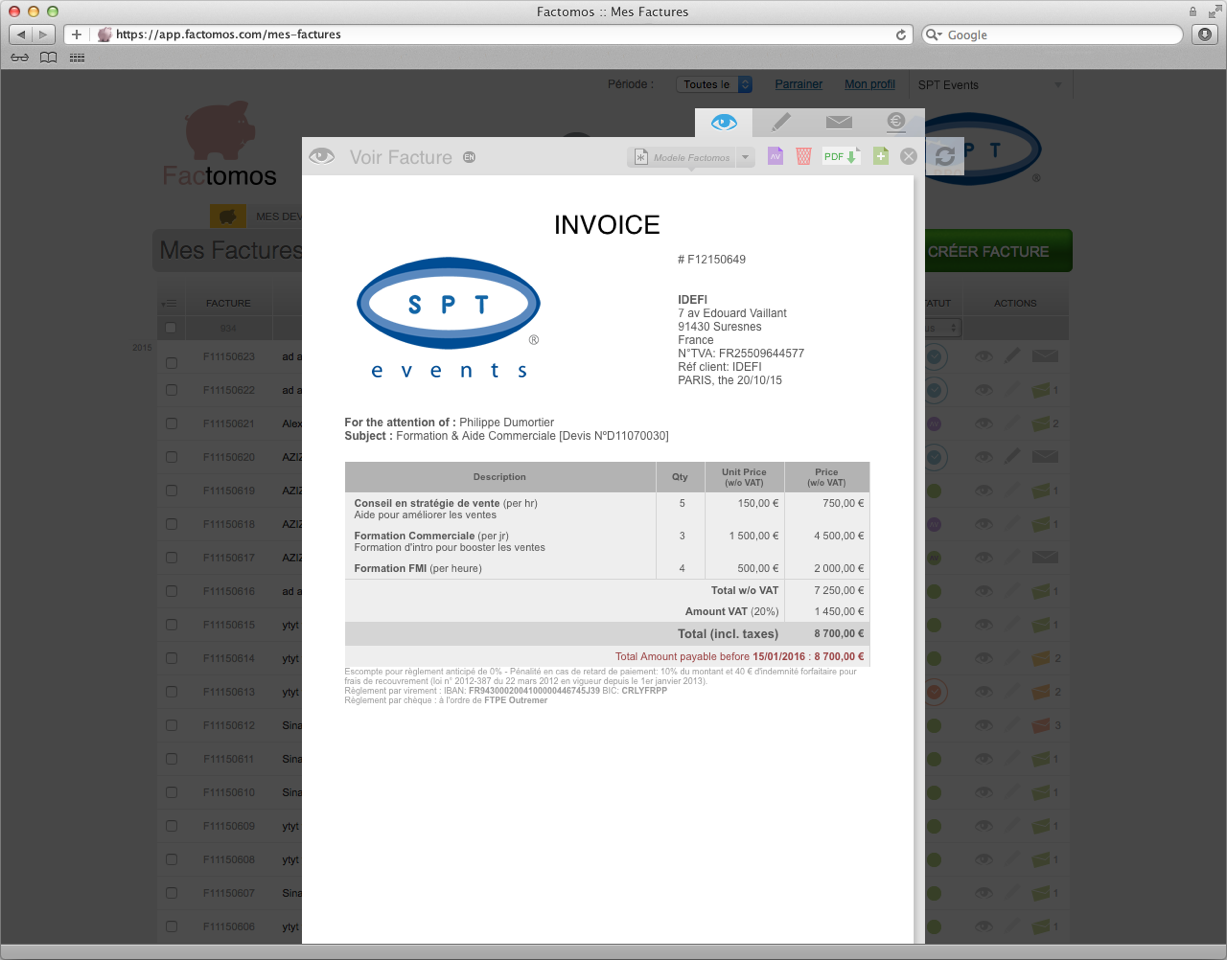This screenshot has height=960, width=1227.
Task: Send invoice F11150617 with its envelope icon
Action: (x=1045, y=558)
